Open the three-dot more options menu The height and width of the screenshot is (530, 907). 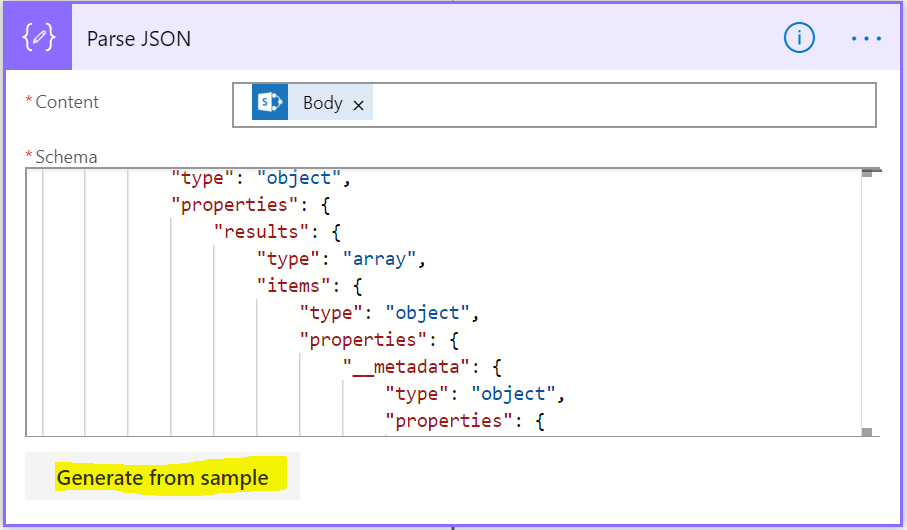(x=865, y=38)
